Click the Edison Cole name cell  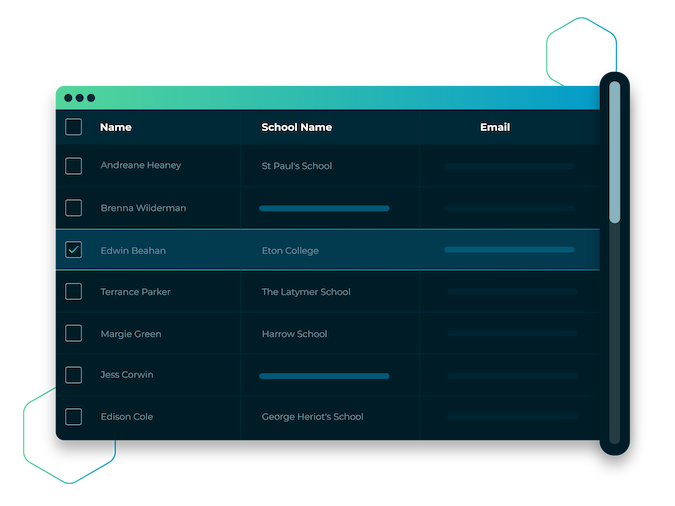click(127, 417)
